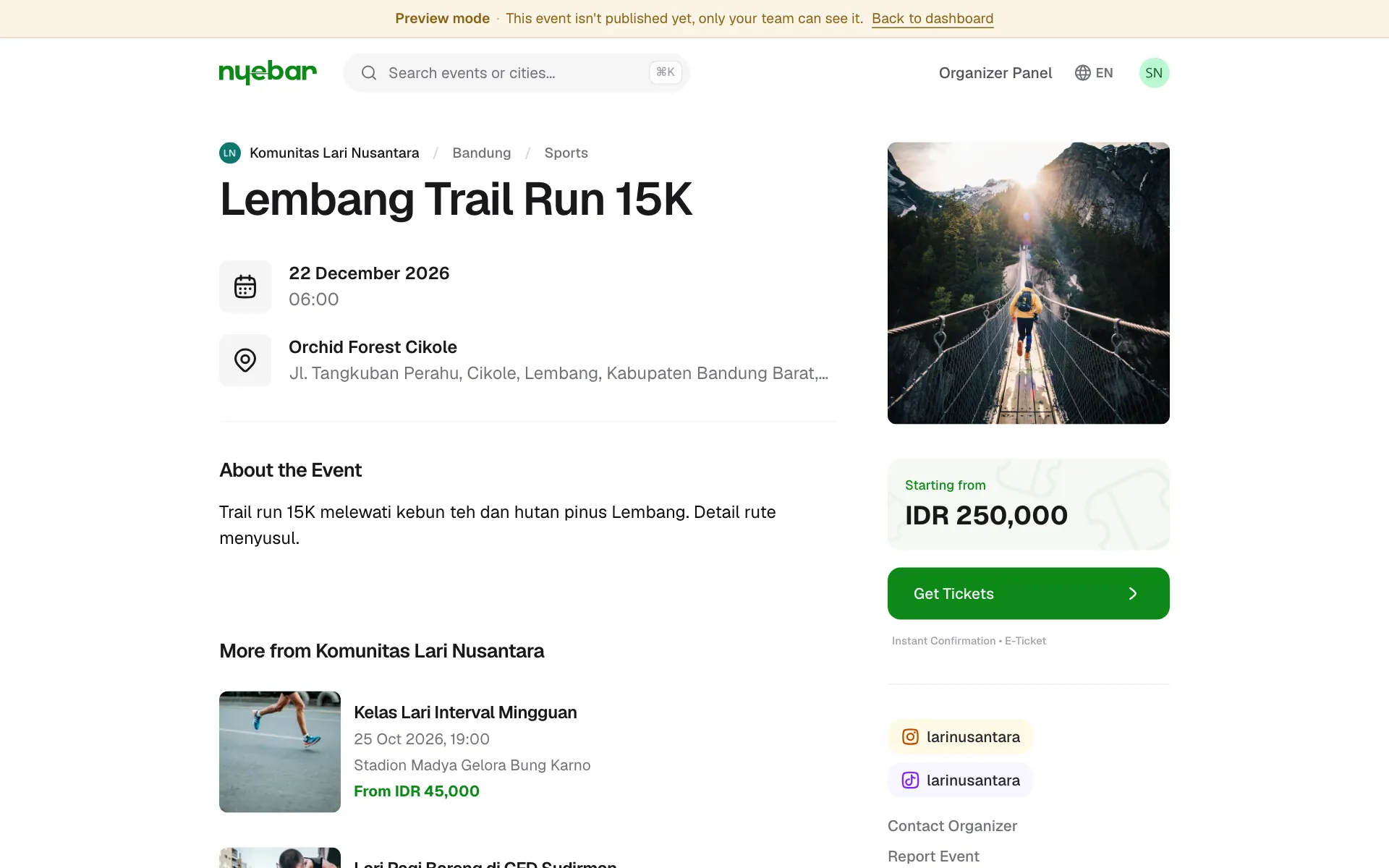The height and width of the screenshot is (868, 1389).
Task: Follow the Back to dashboard link
Action: 933,19
